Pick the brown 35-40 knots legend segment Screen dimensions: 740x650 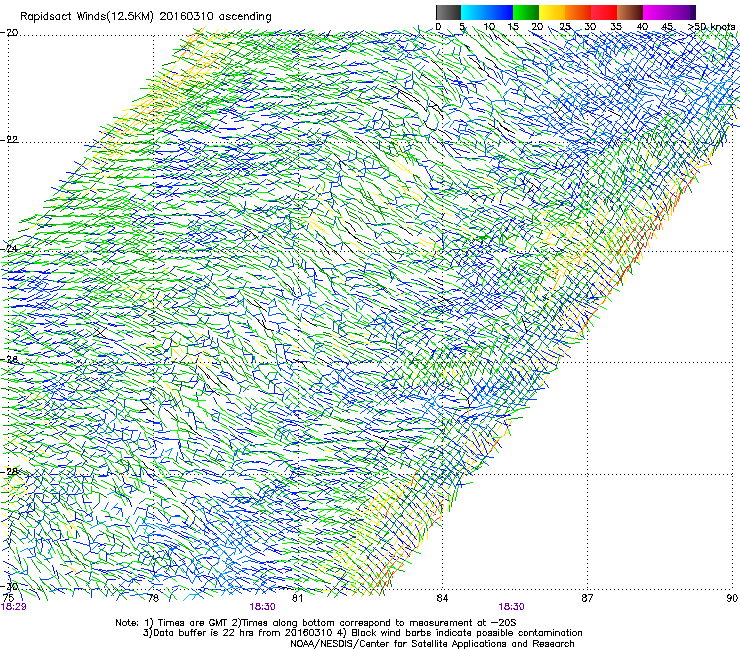(630, 12)
